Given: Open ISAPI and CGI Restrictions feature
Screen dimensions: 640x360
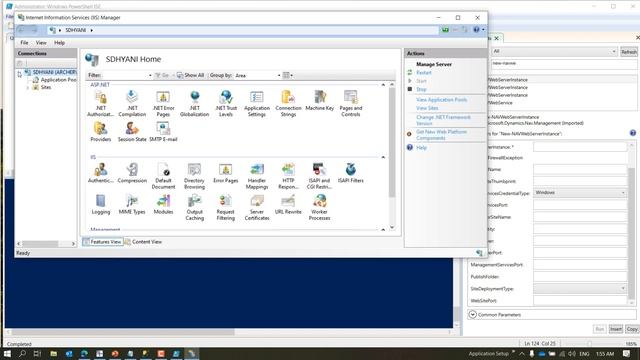Looking at the screenshot, I should pos(320,176).
